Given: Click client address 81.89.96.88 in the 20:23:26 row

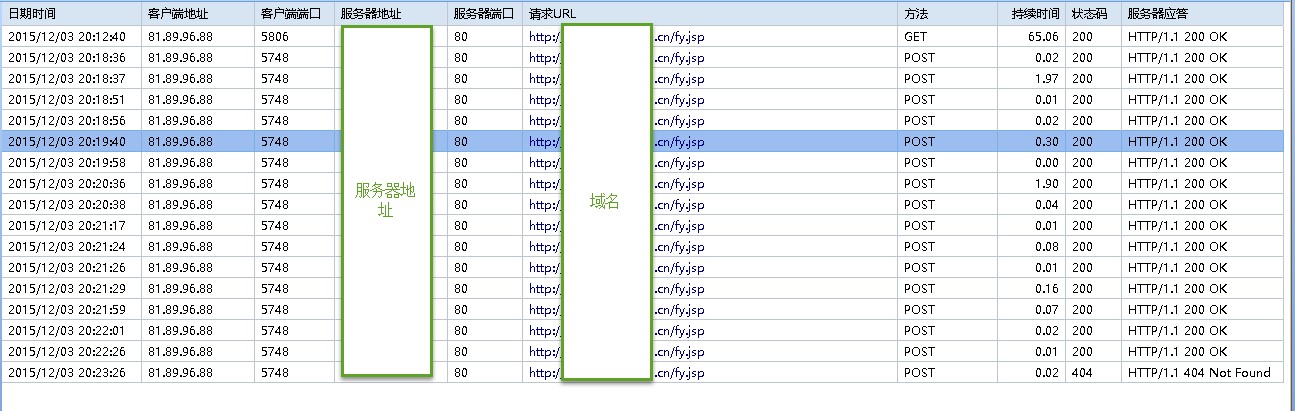Looking at the screenshot, I should [180, 372].
